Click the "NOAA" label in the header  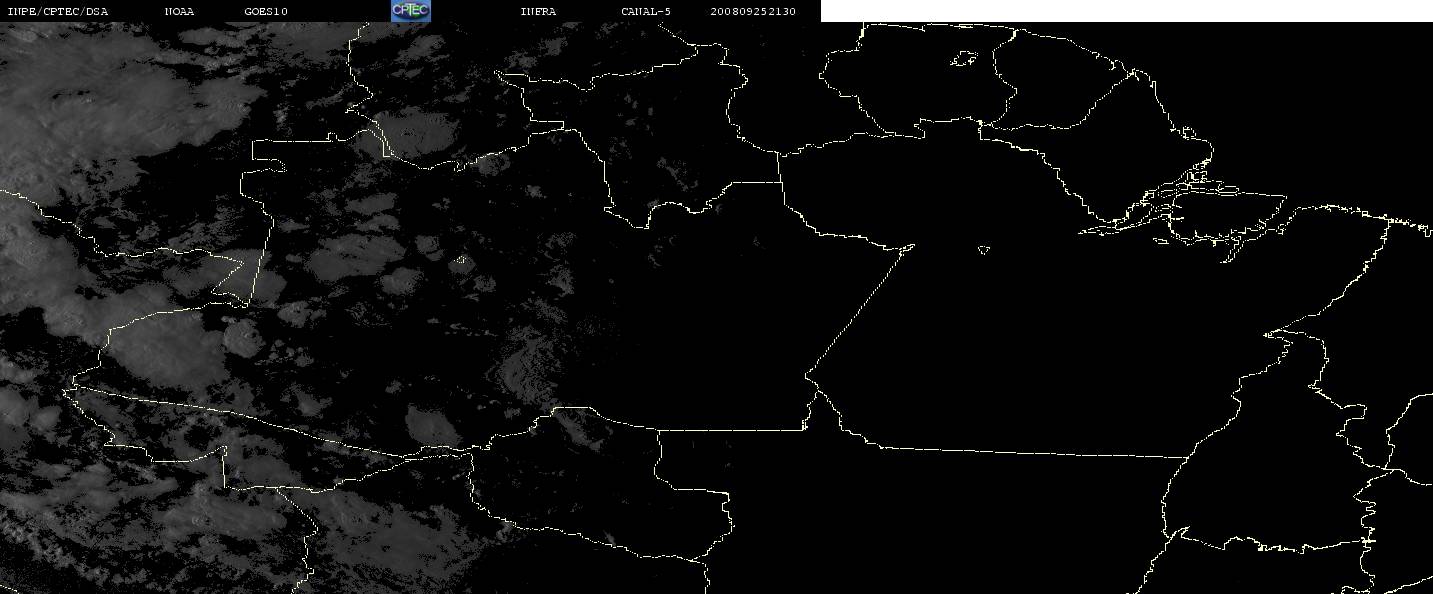(179, 12)
